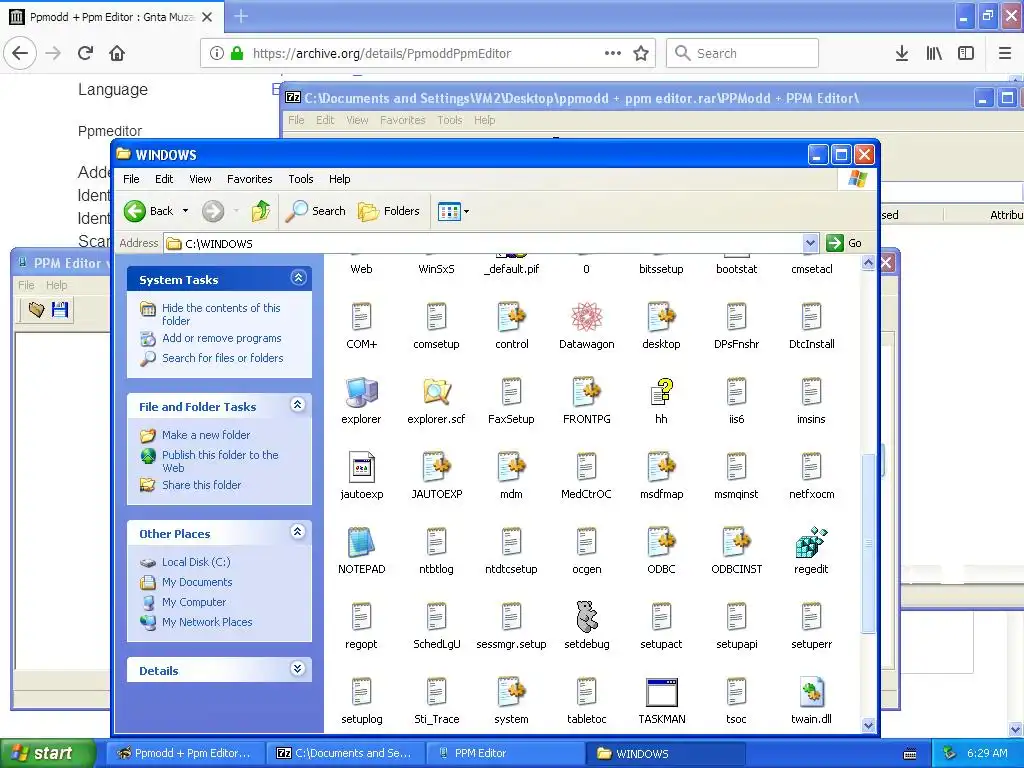Image resolution: width=1024 pixels, height=768 pixels.
Task: Open the File menu in WINDOWS window
Action: (131, 179)
